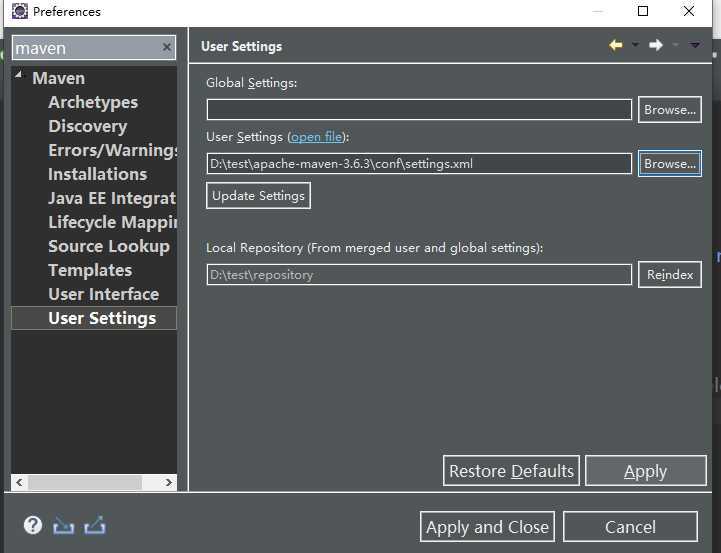
Task: Open the Discovery preference page
Action: [x=88, y=126]
